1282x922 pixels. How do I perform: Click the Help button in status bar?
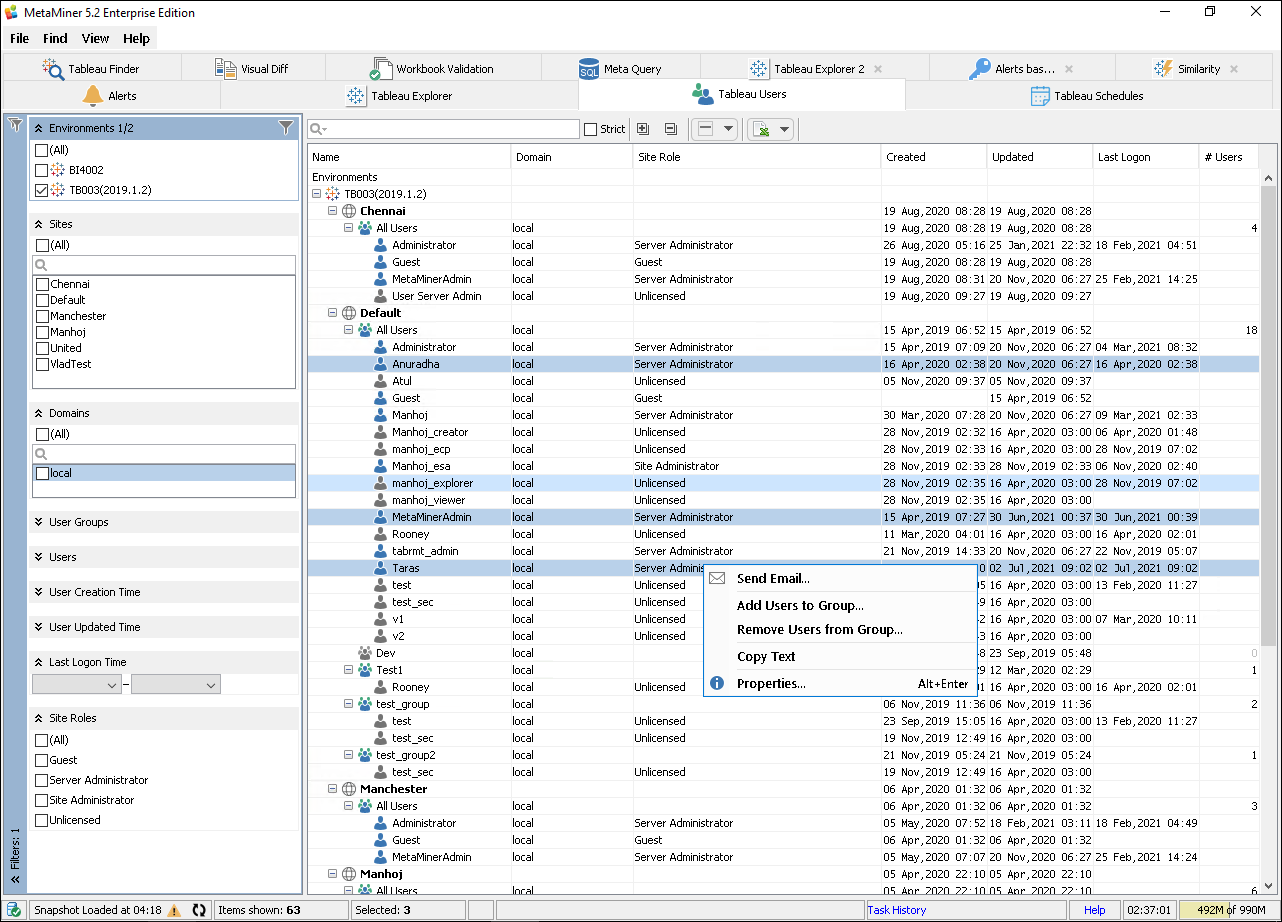point(1095,910)
